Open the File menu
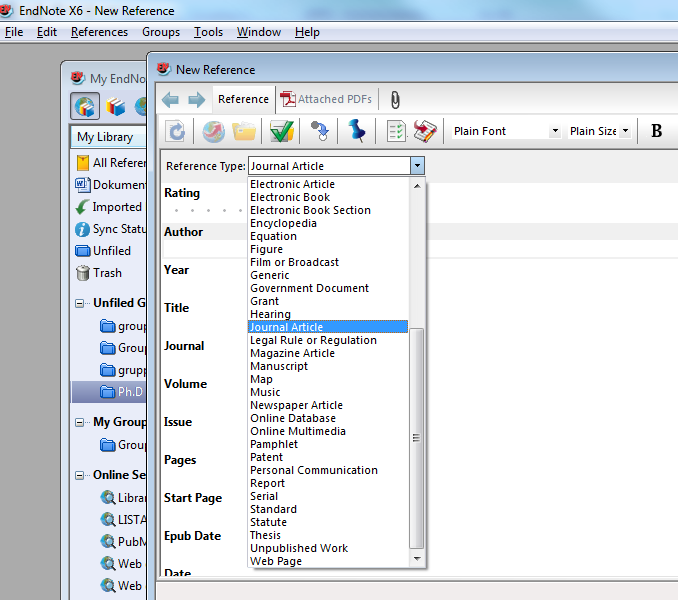The width and height of the screenshot is (678, 600). pos(14,32)
